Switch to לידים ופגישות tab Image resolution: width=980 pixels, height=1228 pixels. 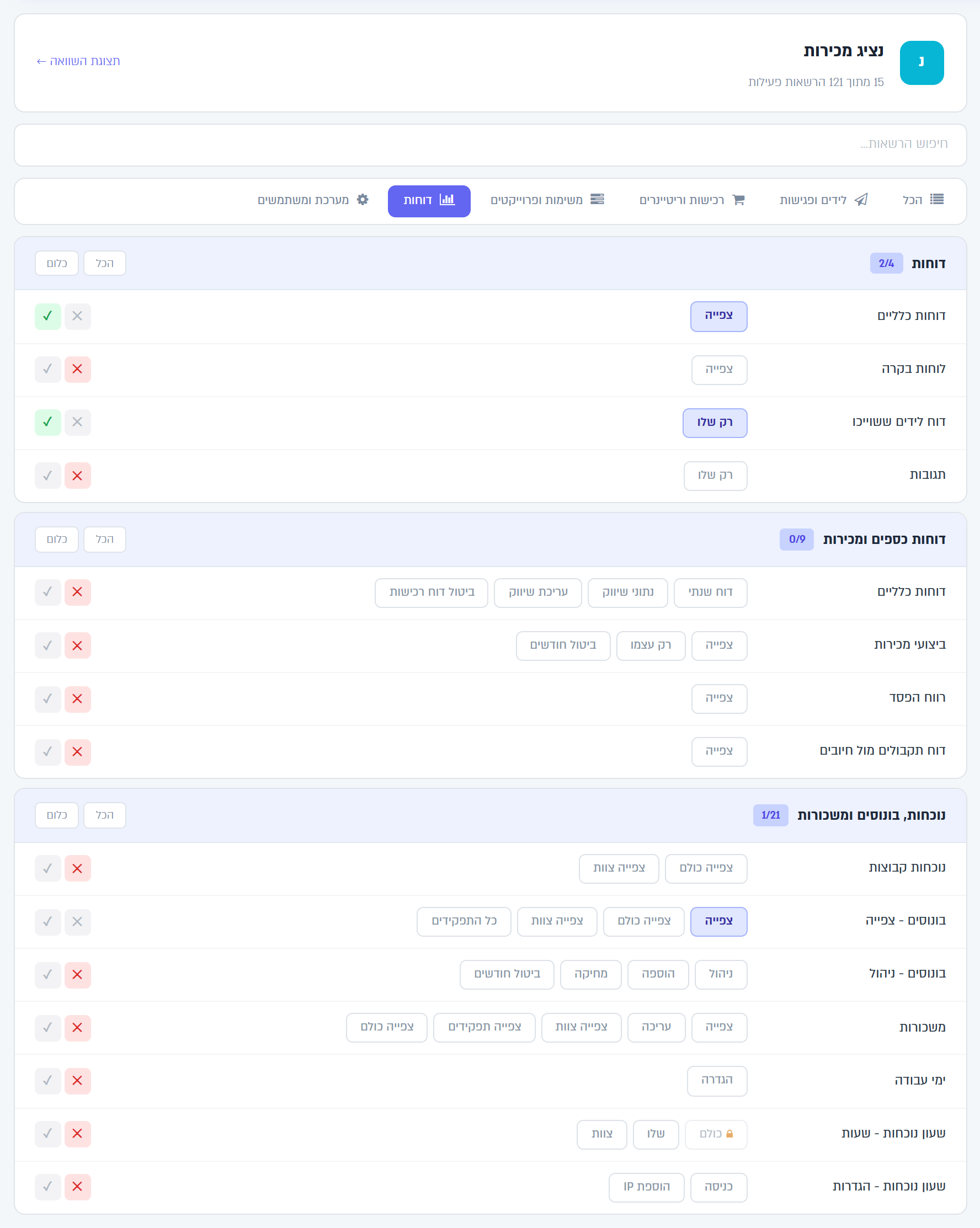pos(823,200)
